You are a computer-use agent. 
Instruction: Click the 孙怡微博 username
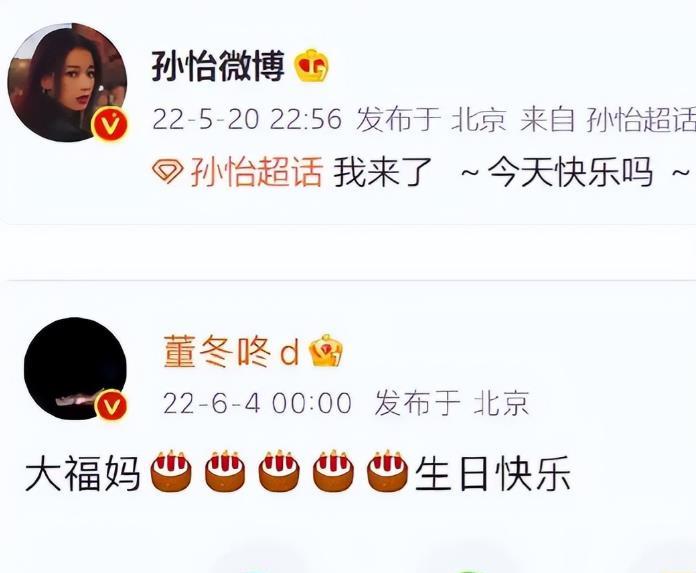coord(218,66)
